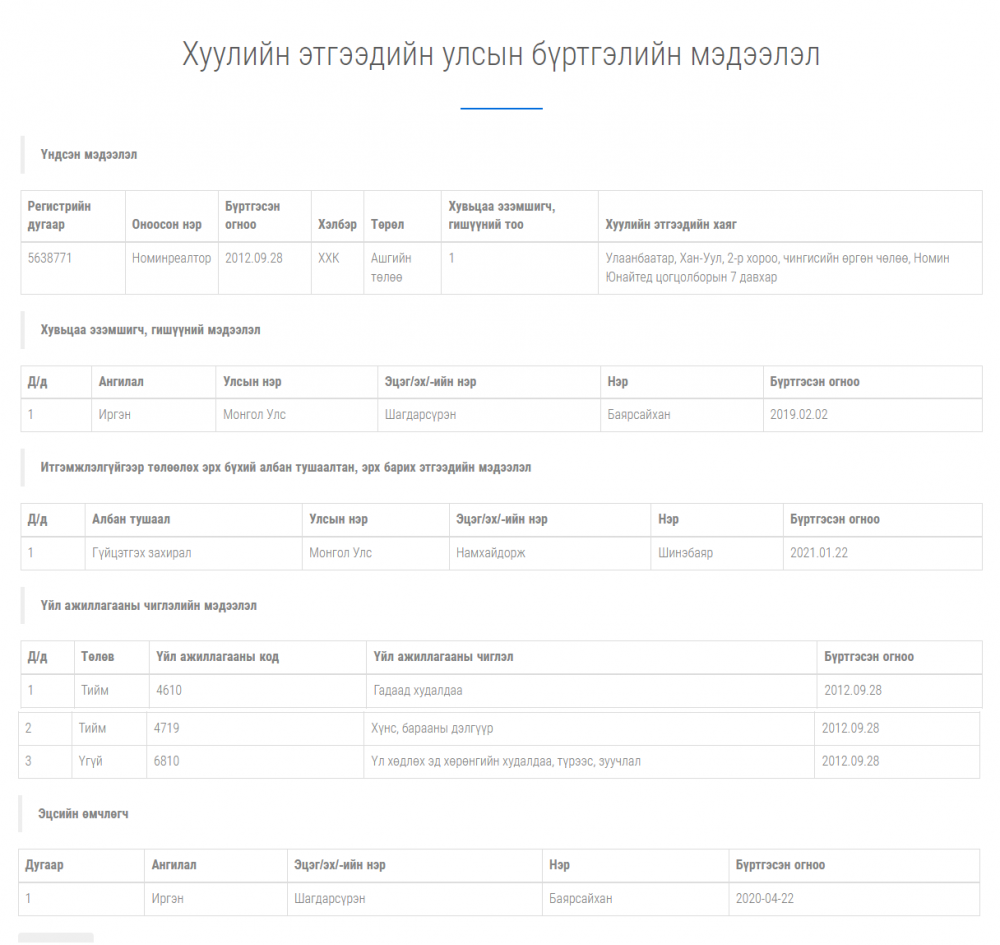Screen dimensions: 1000x945
Task: Click the Оноосон нэр column header
Action: click(166, 224)
